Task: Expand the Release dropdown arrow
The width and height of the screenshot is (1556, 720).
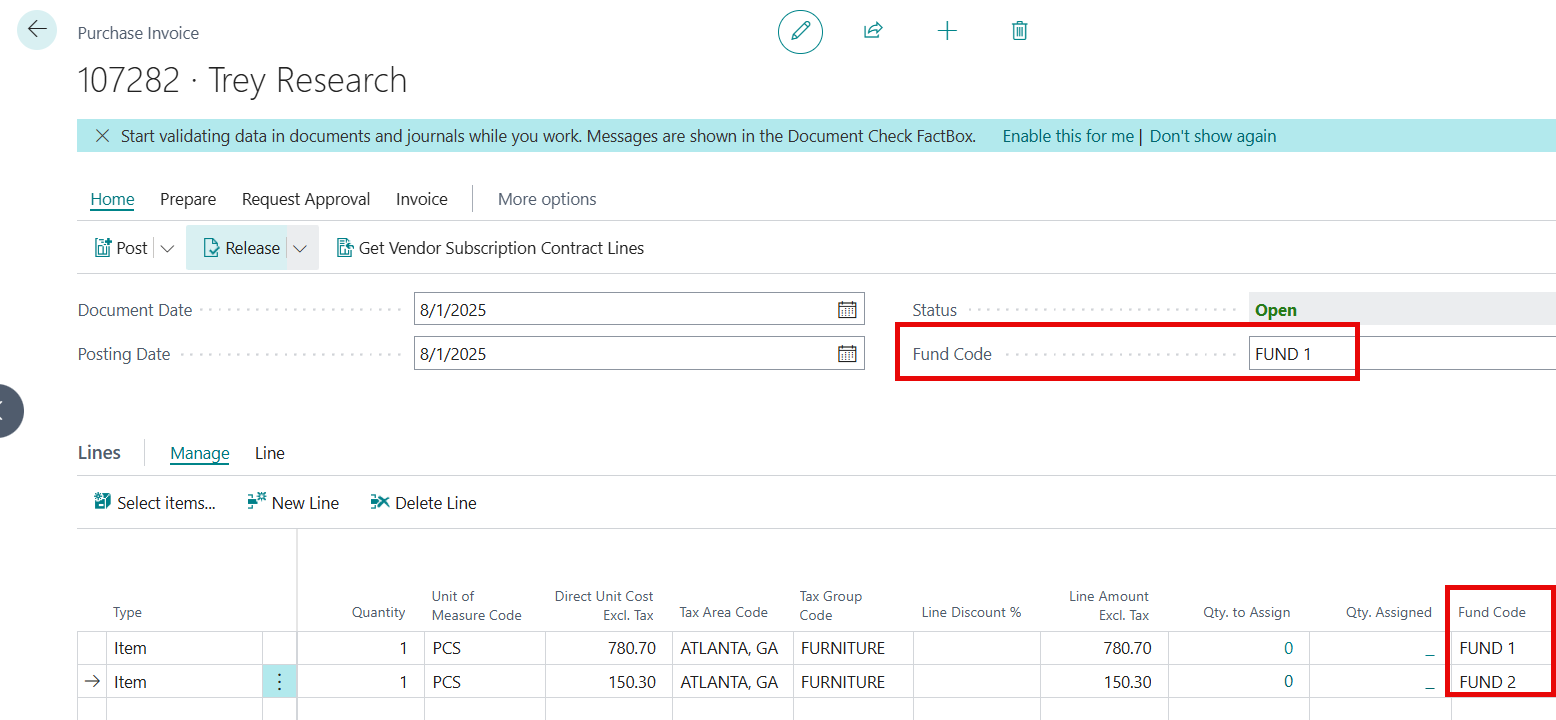Action: coord(300,249)
